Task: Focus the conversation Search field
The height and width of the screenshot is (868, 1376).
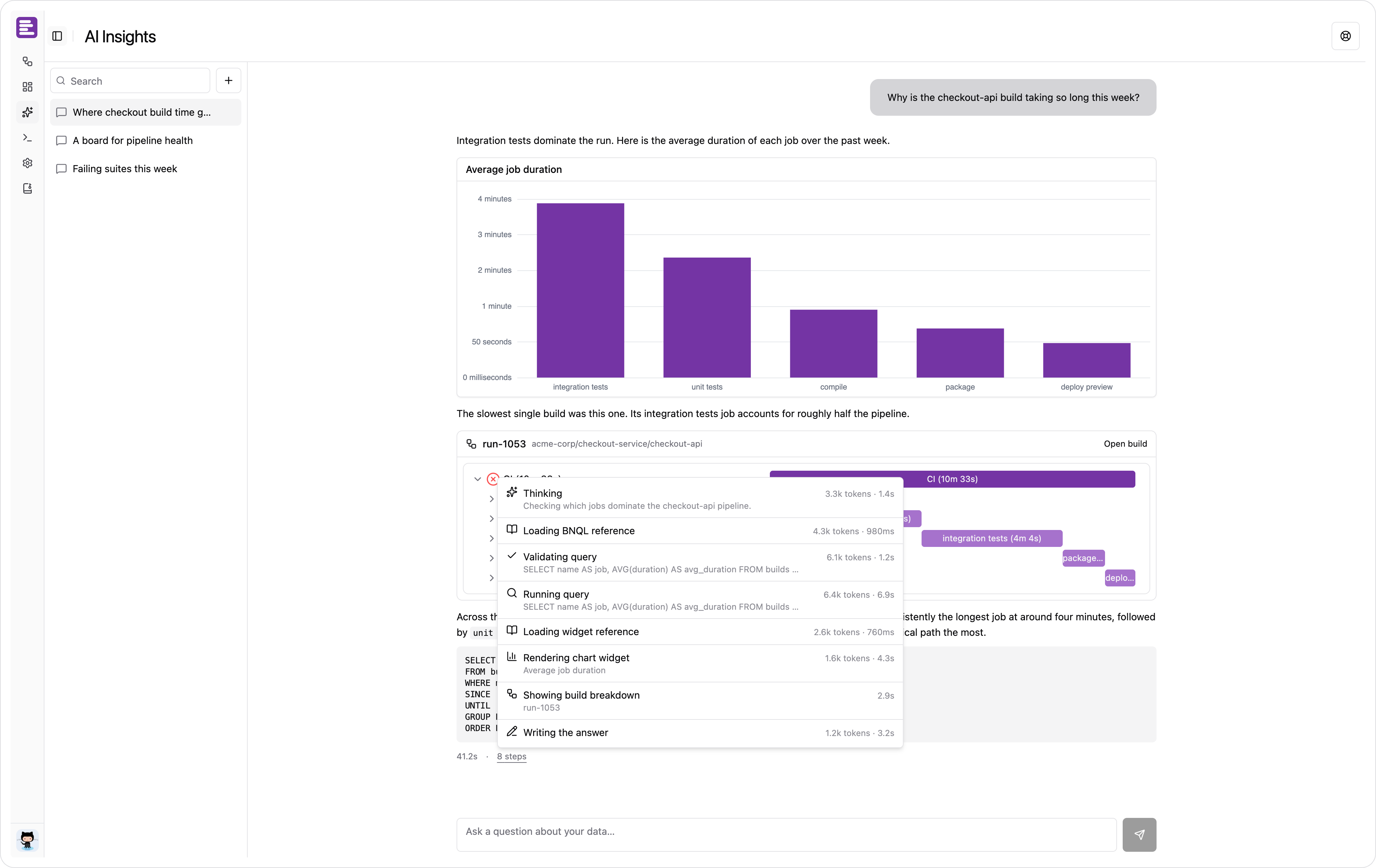Action: [130, 80]
